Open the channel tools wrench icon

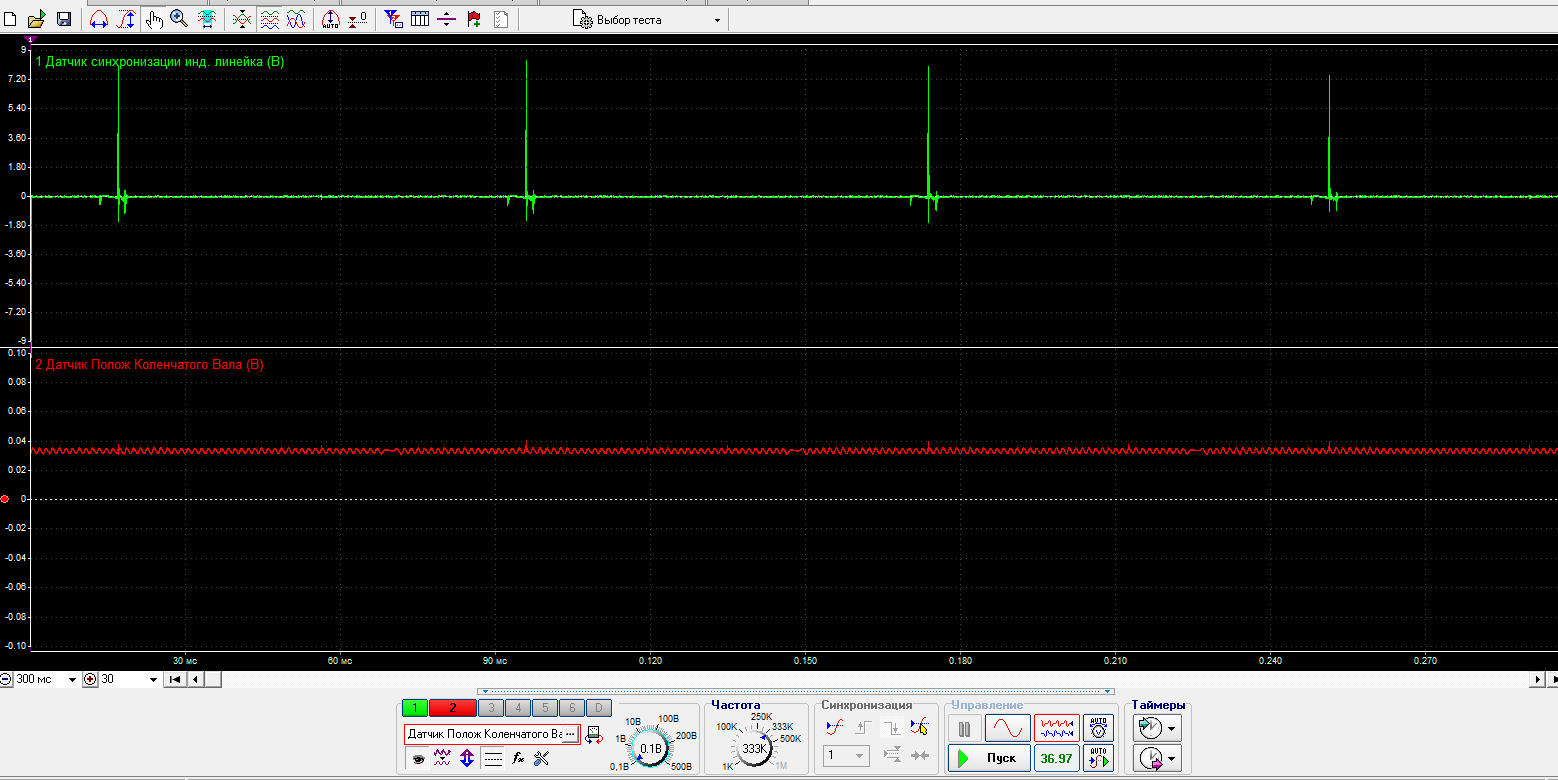click(541, 758)
